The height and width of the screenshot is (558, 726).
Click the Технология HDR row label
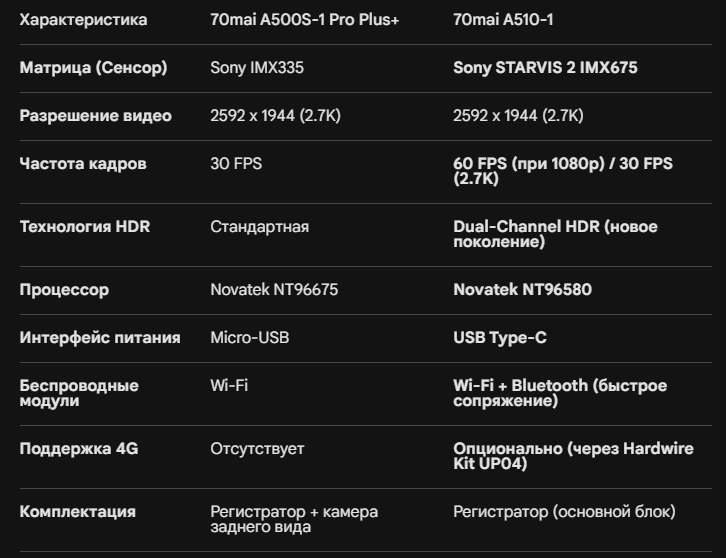(x=85, y=226)
